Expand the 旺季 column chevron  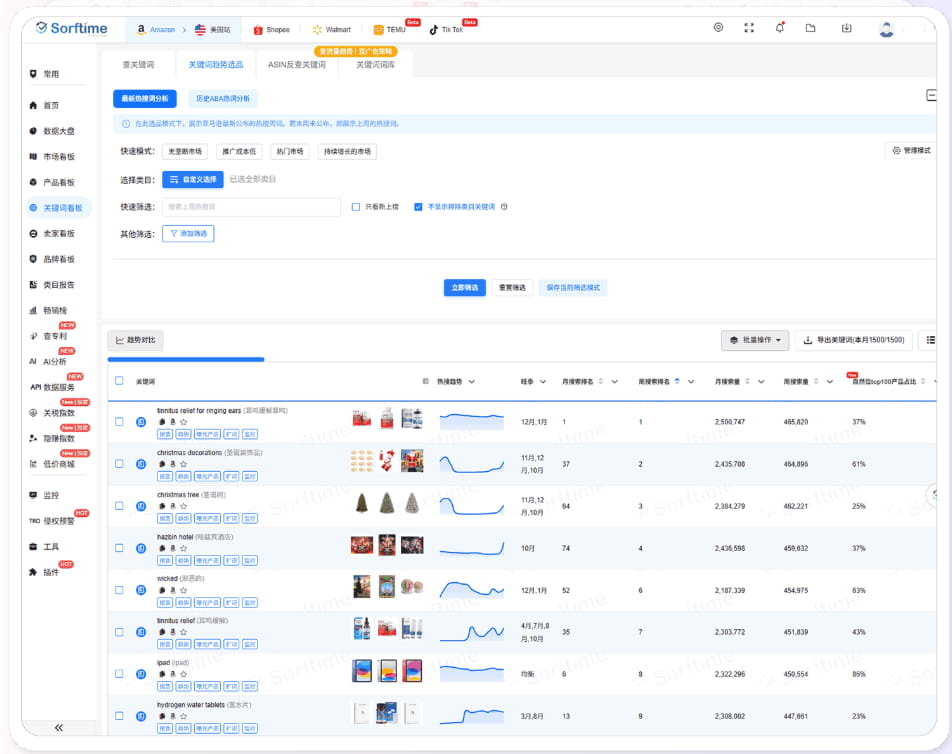click(543, 382)
